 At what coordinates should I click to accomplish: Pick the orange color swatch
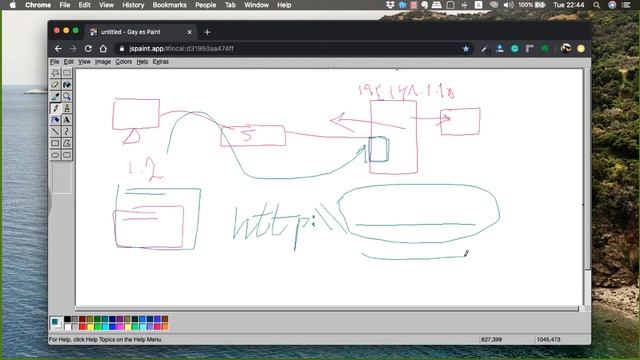coord(165,327)
